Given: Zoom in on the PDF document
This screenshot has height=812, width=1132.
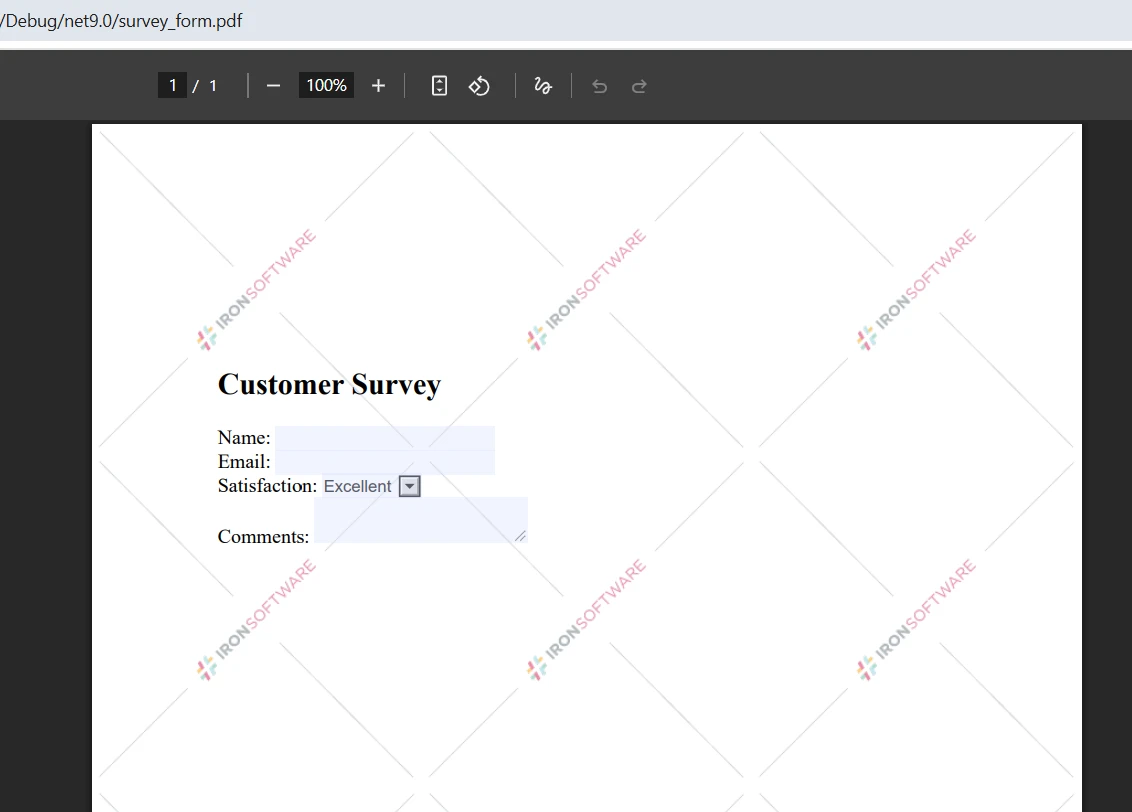Looking at the screenshot, I should (378, 85).
